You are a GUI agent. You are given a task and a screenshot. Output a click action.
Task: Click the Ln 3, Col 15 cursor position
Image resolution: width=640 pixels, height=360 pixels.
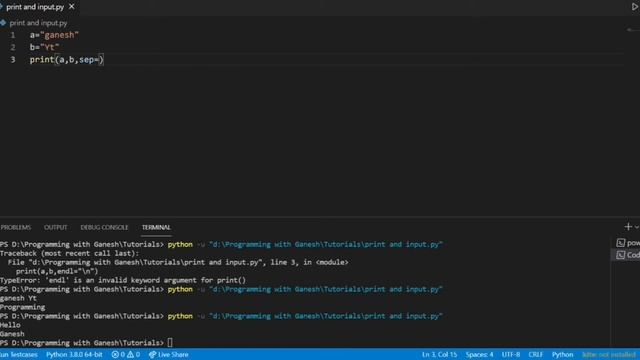[440, 354]
